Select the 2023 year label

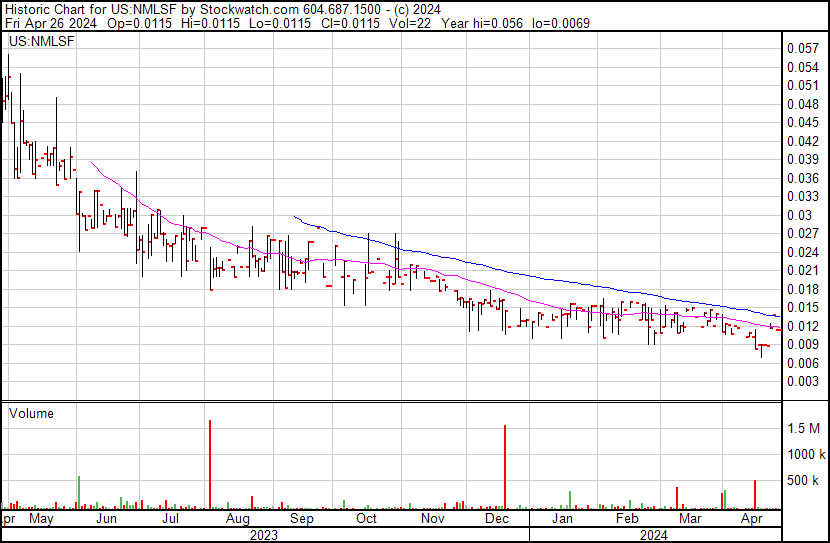[263, 534]
